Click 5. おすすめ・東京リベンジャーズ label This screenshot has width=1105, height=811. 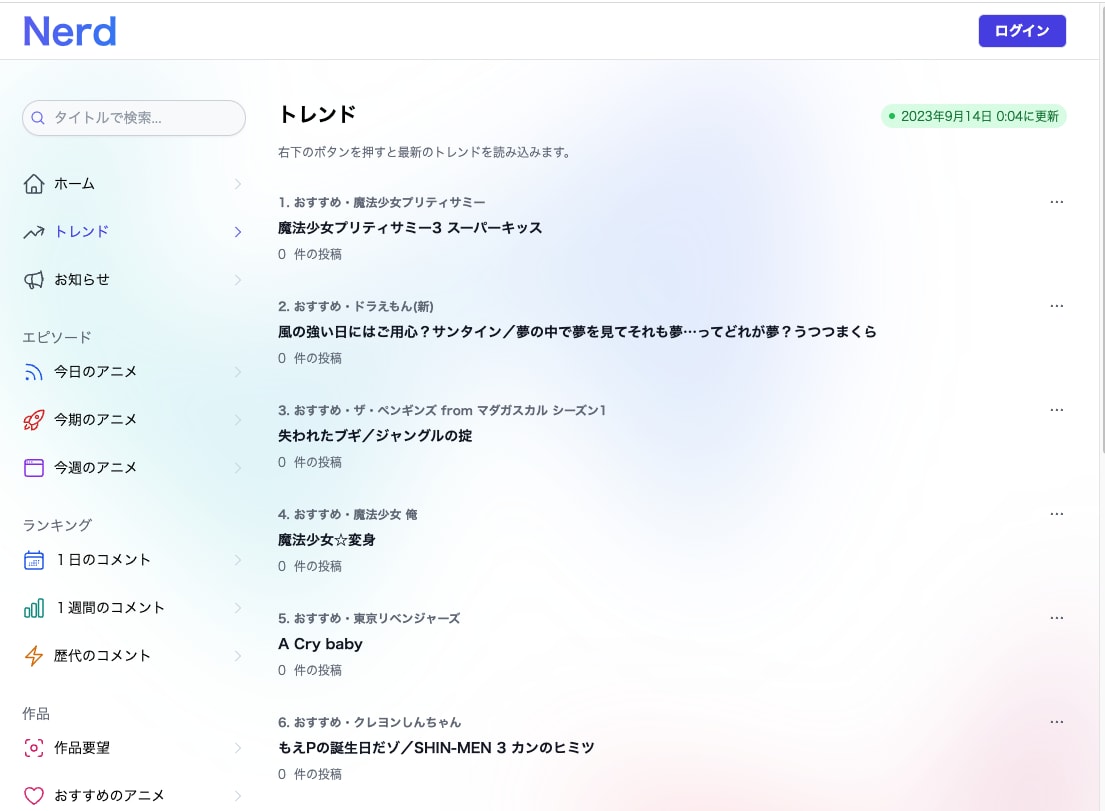369,619
